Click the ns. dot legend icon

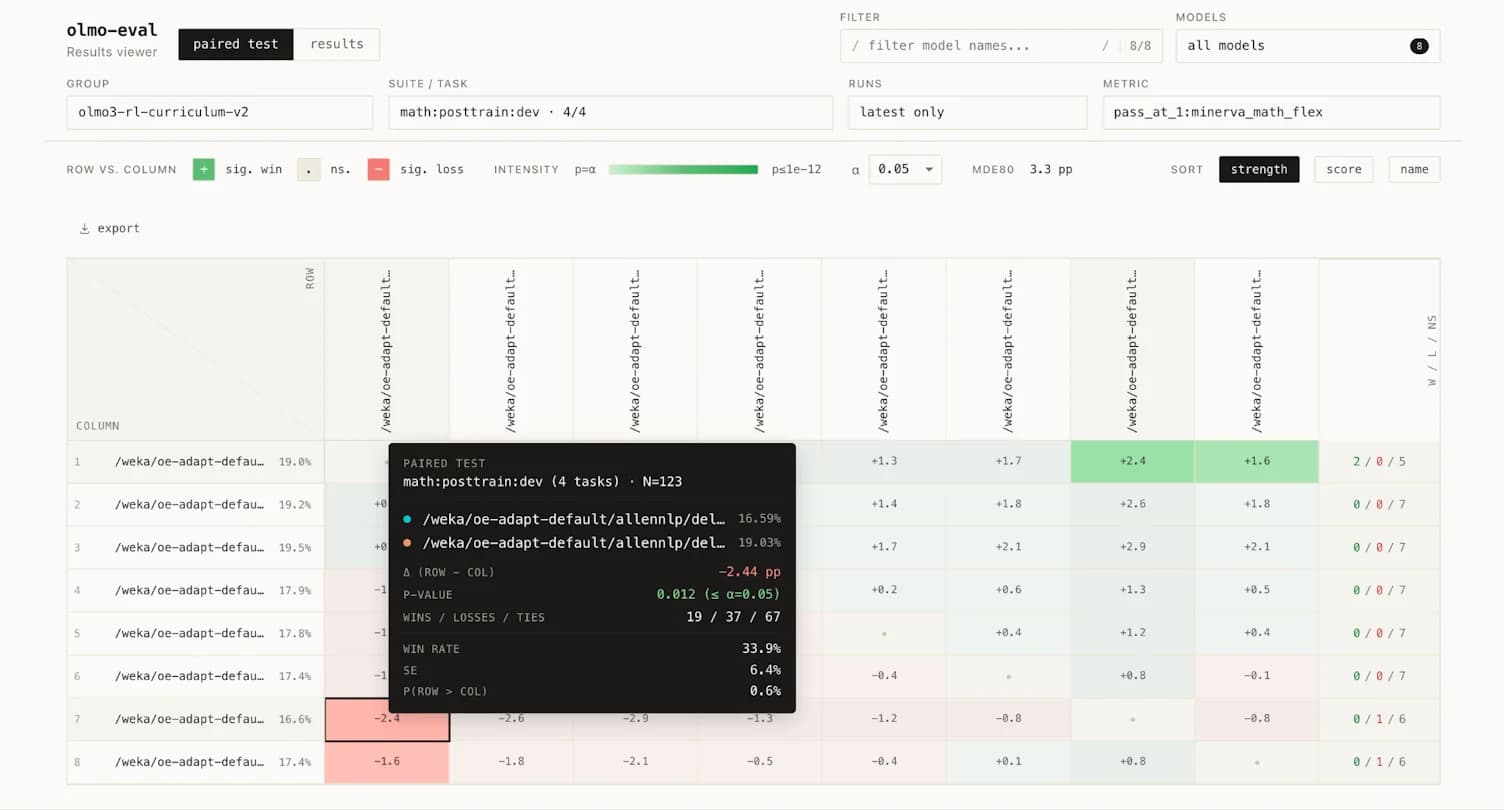point(308,169)
